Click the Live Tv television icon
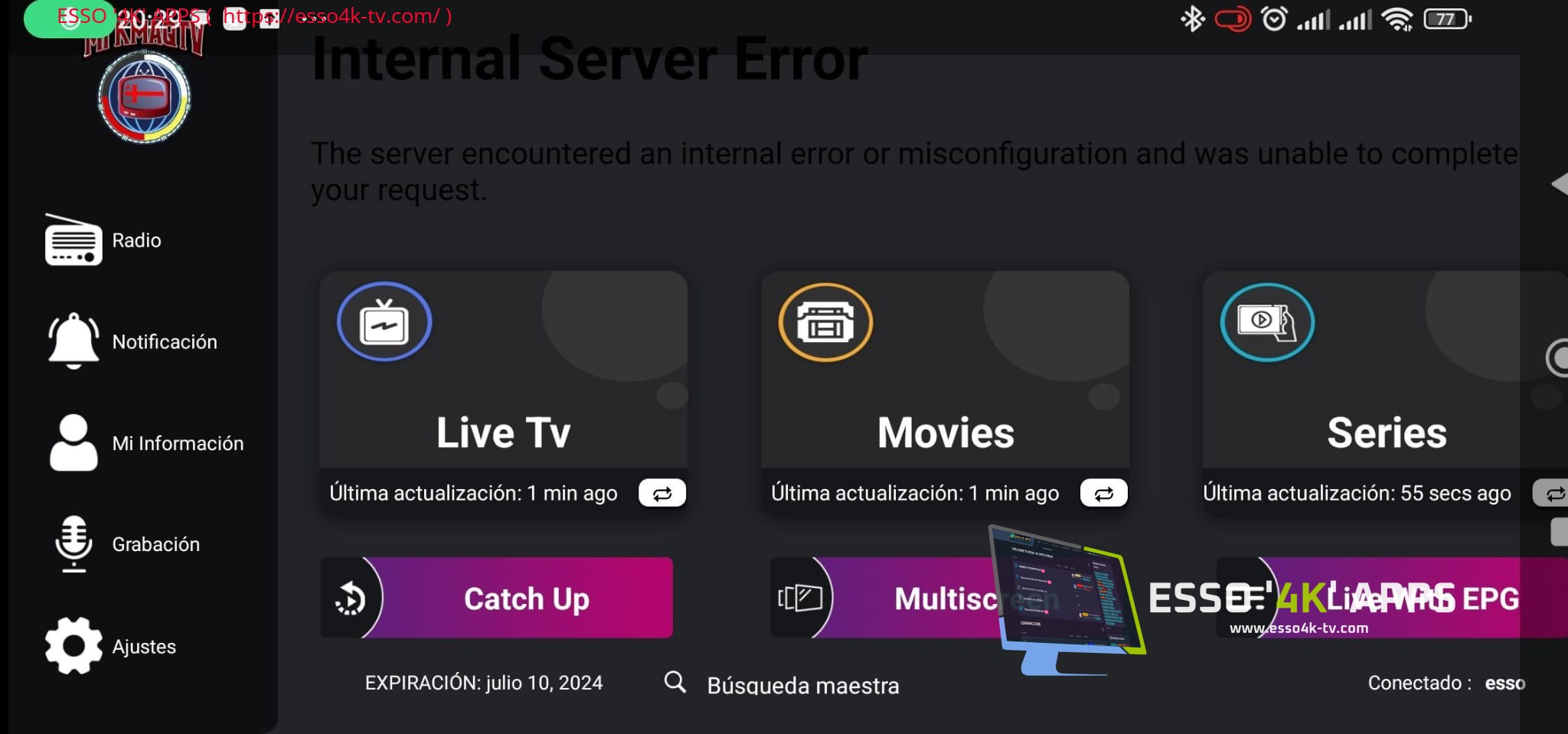 coord(384,321)
